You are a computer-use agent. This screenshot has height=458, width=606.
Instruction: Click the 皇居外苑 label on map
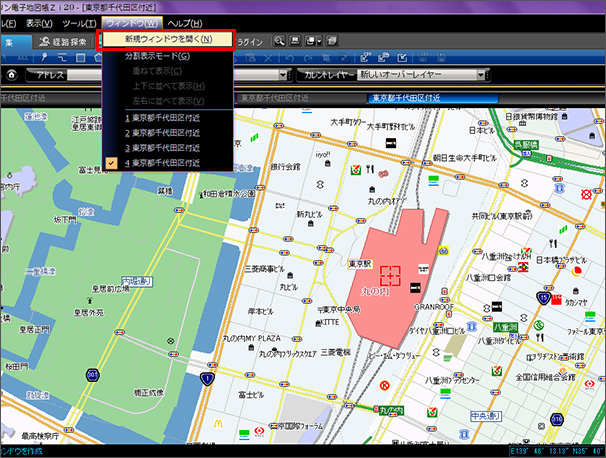point(89,312)
